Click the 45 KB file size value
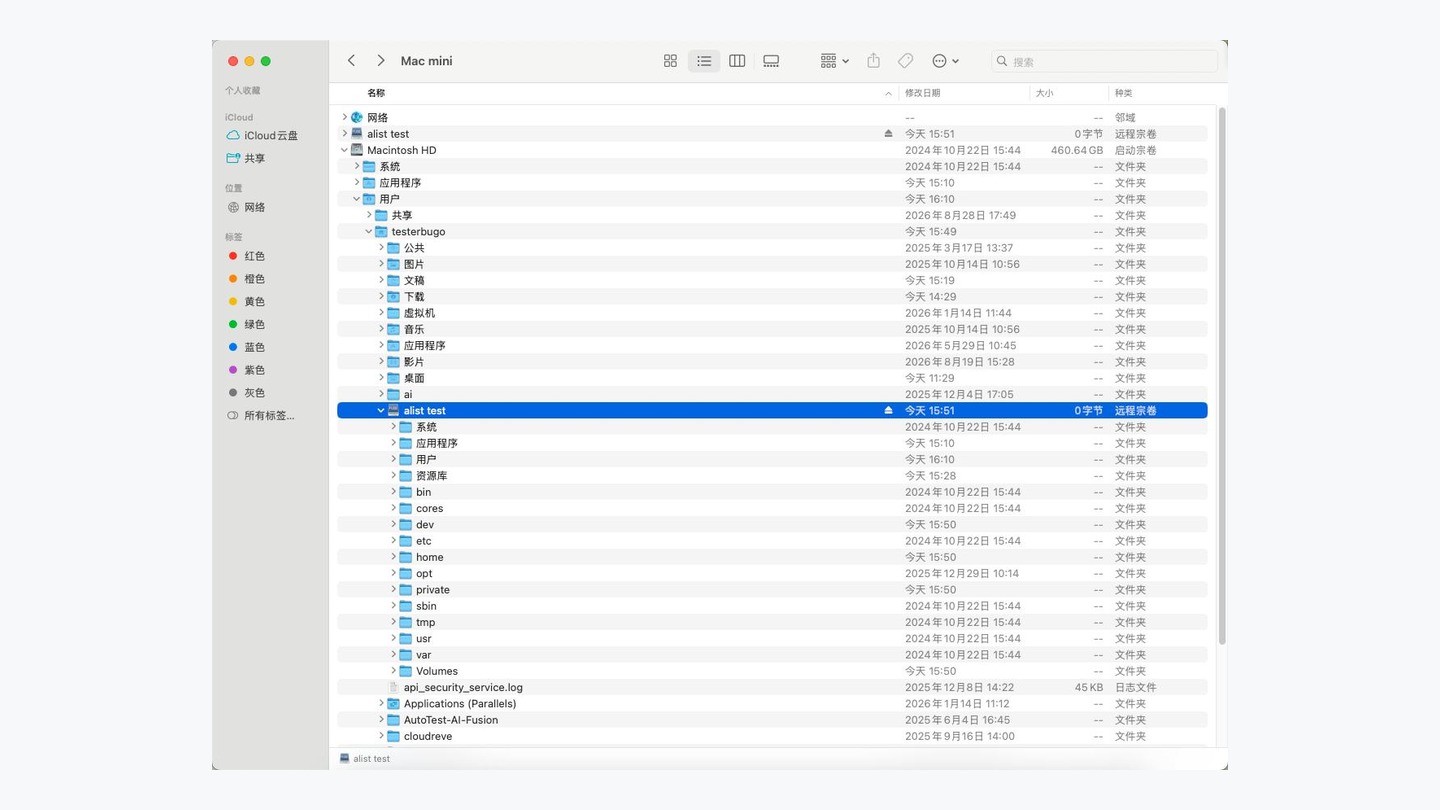Screen dimensions: 1440x810 click(1089, 688)
